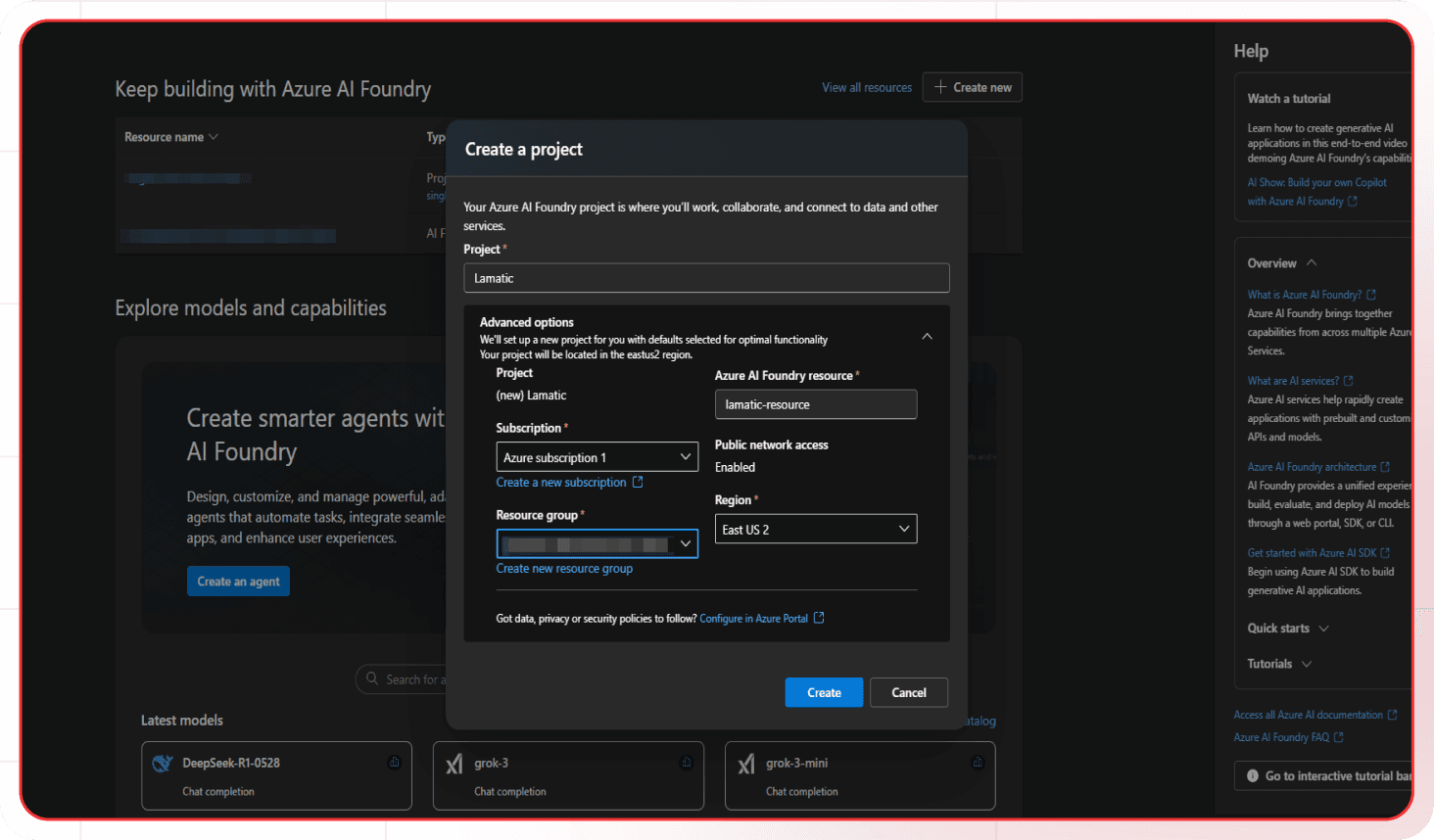
Task: Collapse the Overview section in Help panel
Action: (x=1313, y=262)
